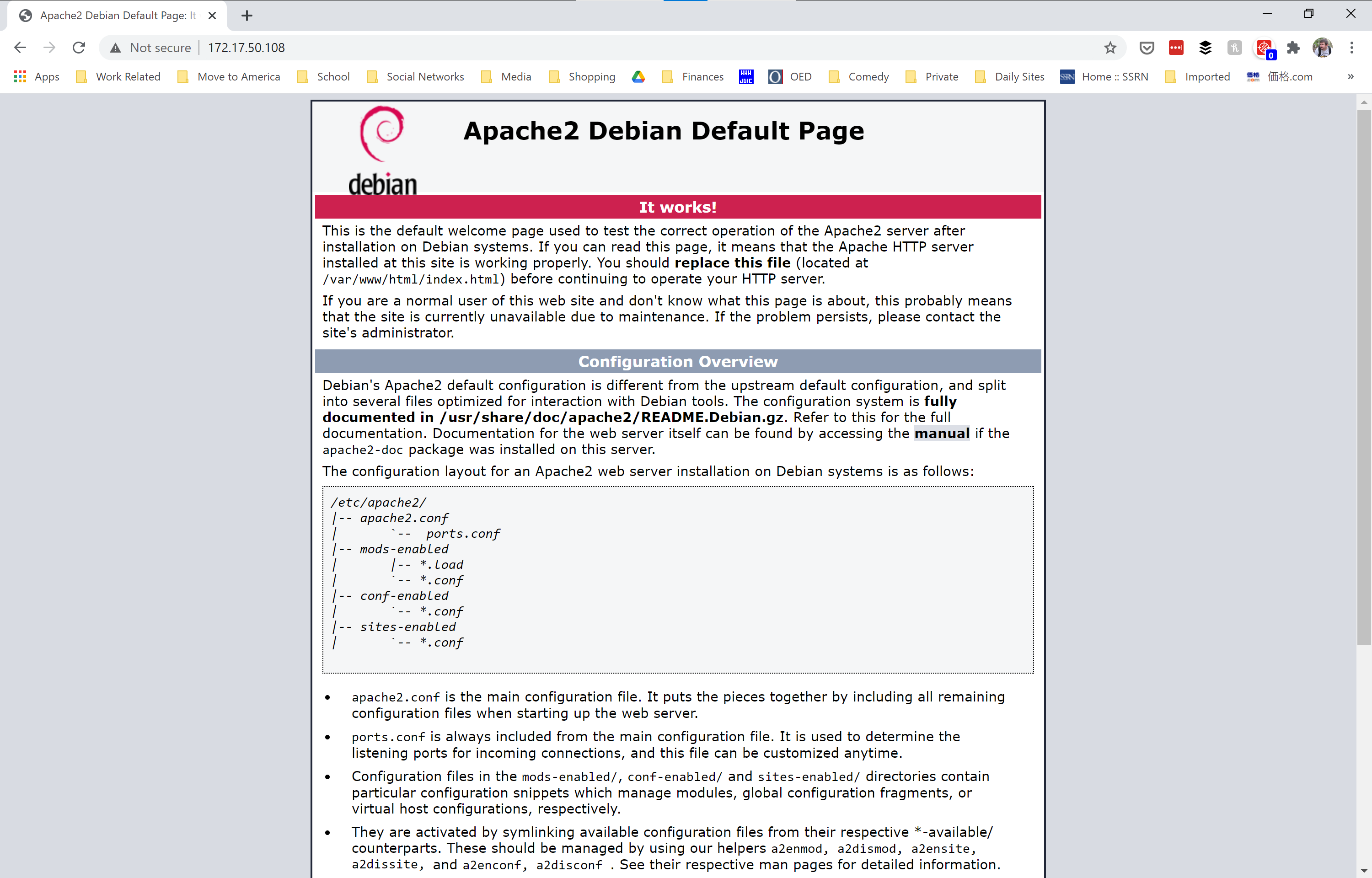Click the conf-enabled tree line
This screenshot has width=1372, height=878.
click(403, 596)
